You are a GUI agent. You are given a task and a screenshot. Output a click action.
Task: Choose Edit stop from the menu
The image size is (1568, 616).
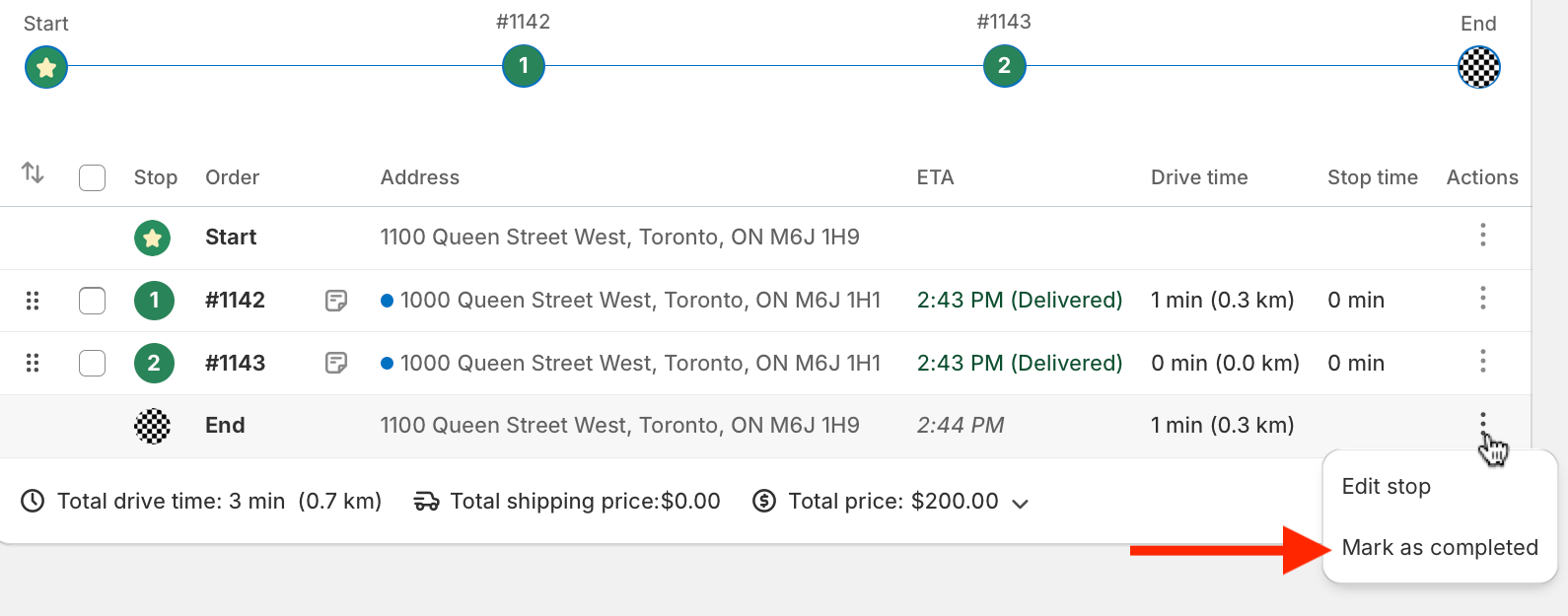click(1386, 487)
